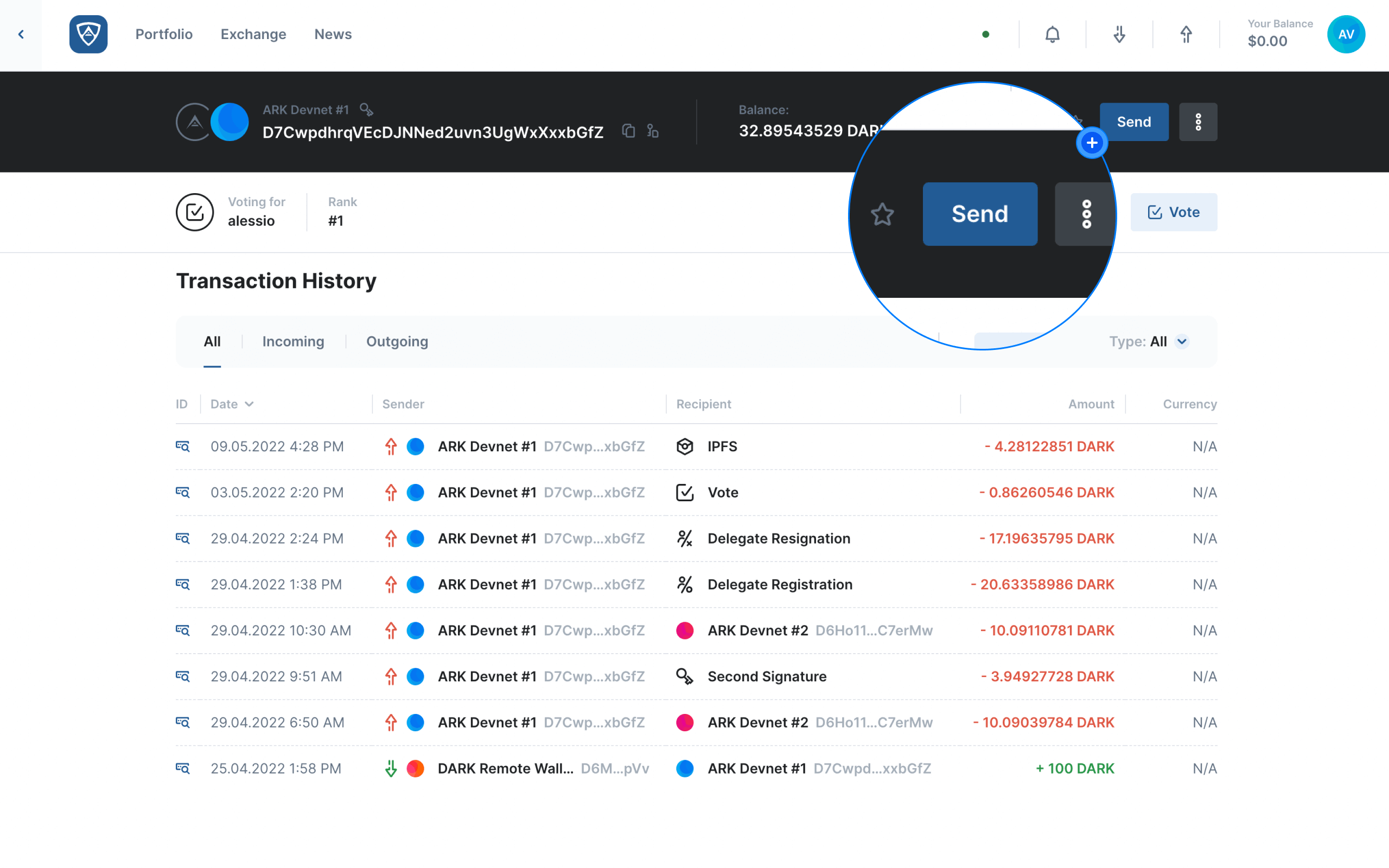Open the Exchange menu item
Viewport: 1389px width, 868px height.
point(253,34)
